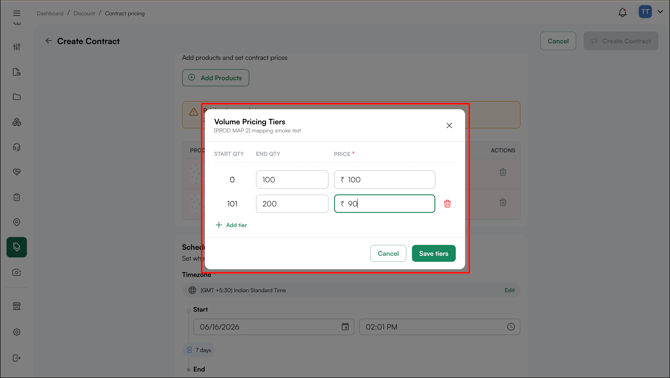Screen dimensions: 670x378
Task: Delete first product row in table
Action: pos(503,172)
